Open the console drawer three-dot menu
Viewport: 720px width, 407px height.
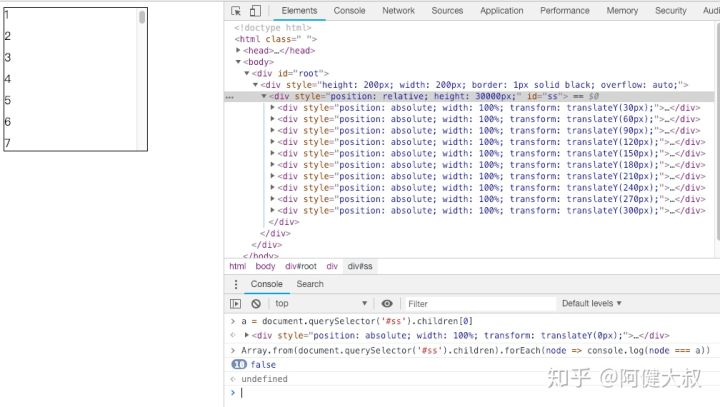[x=236, y=284]
